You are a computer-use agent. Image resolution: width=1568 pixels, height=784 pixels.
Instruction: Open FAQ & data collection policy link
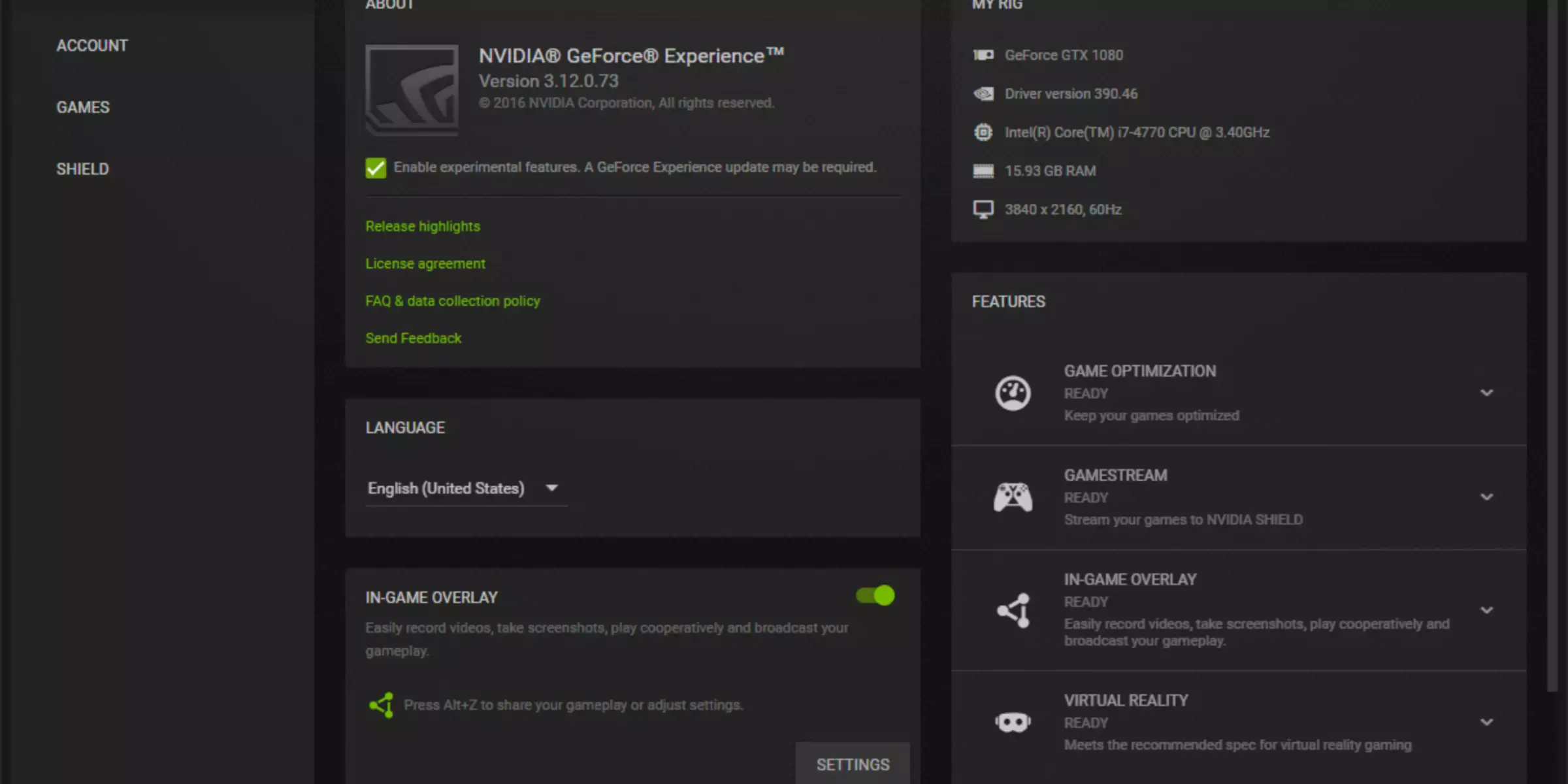coord(453,301)
